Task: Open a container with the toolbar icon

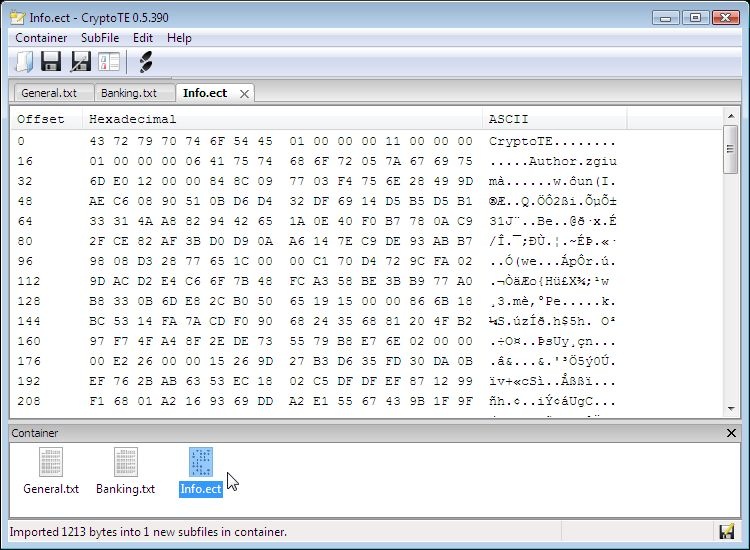Action: point(24,62)
